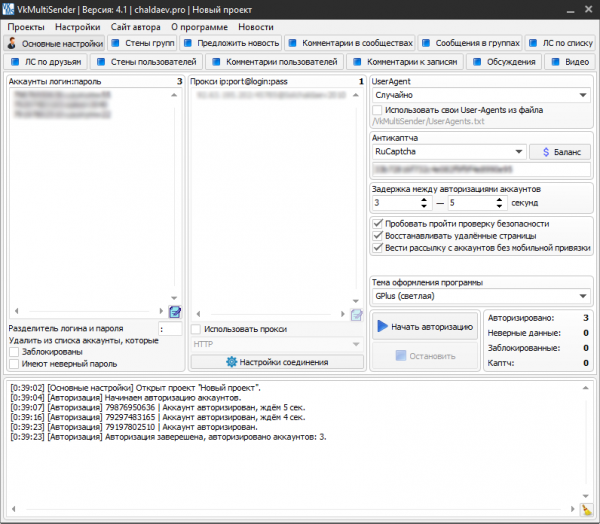Image resolution: width=600 pixels, height=524 pixels.
Task: Enable Использовать прокси checkbox
Action: click(x=196, y=329)
